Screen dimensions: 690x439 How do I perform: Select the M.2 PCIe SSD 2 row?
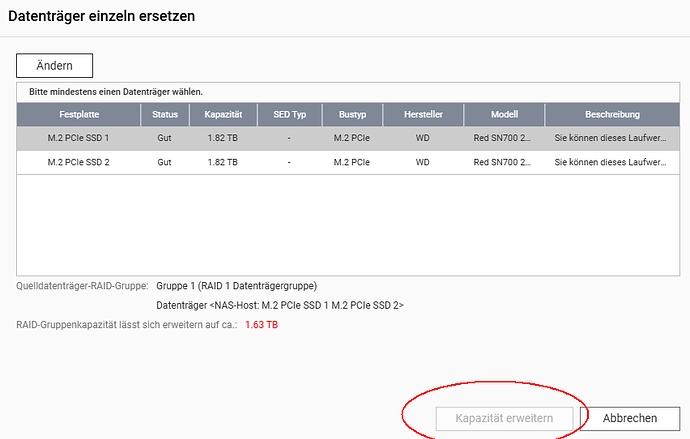click(78, 162)
